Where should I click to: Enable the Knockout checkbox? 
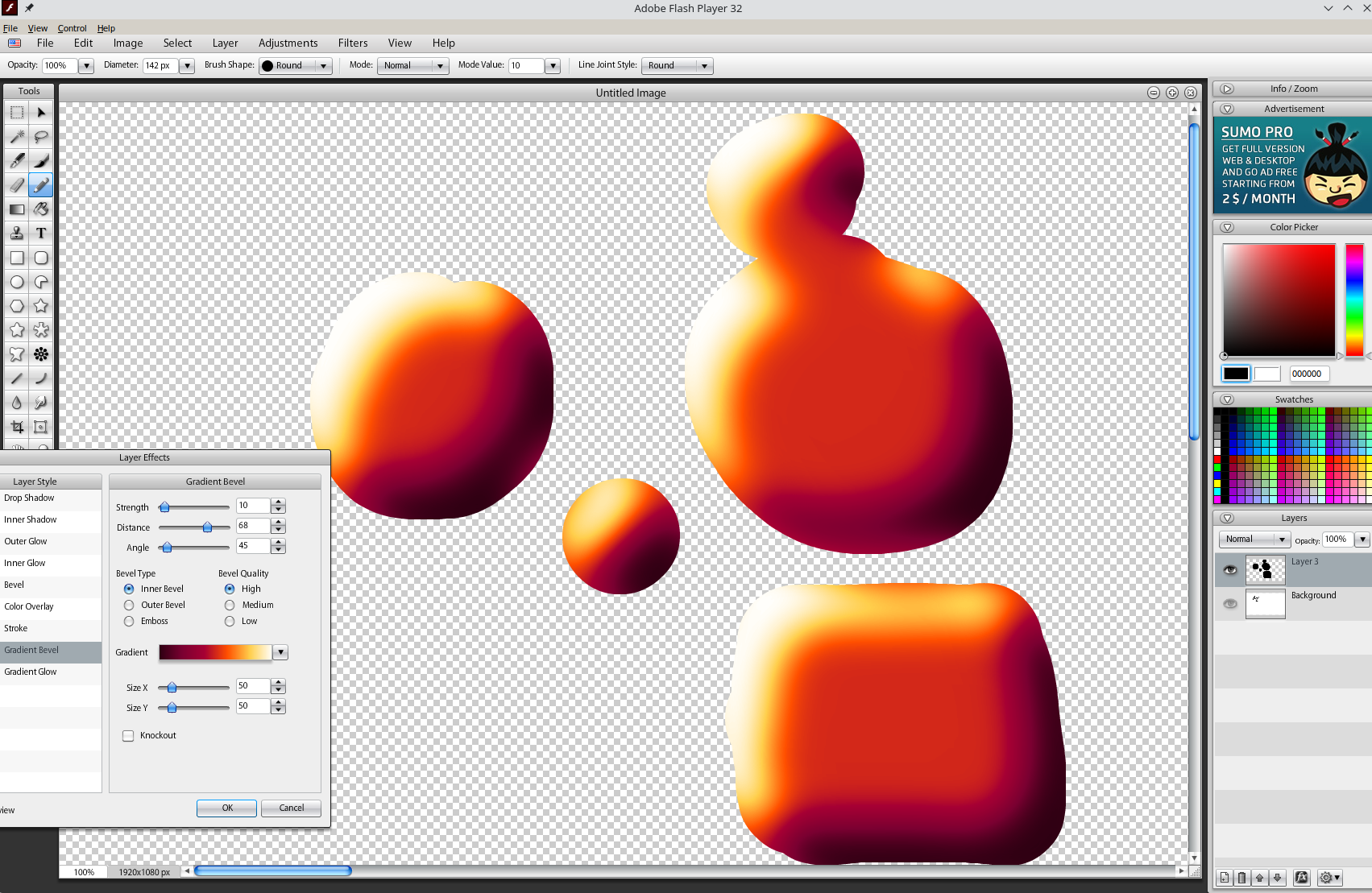click(128, 735)
